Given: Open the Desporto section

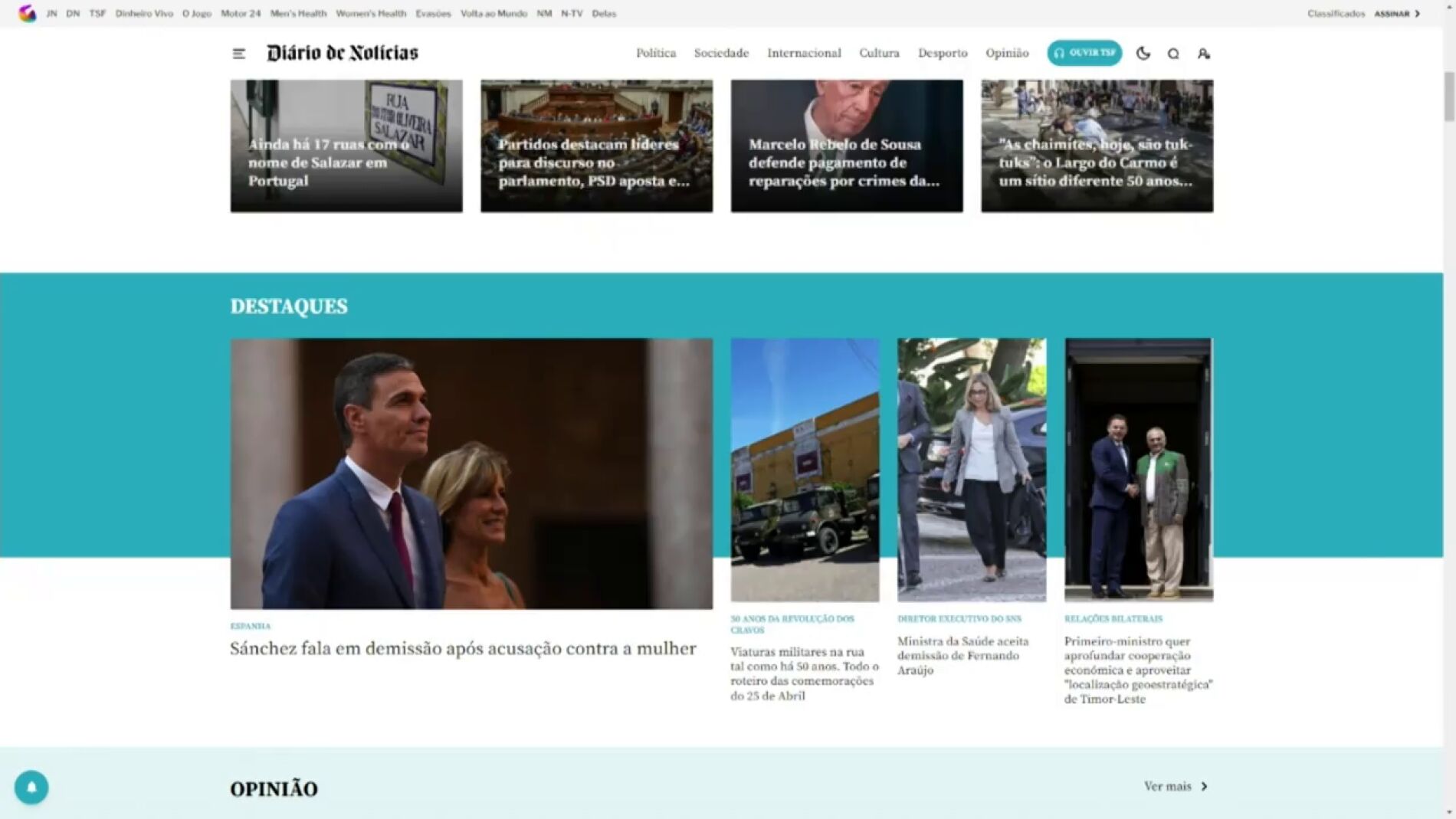Looking at the screenshot, I should click(x=943, y=53).
